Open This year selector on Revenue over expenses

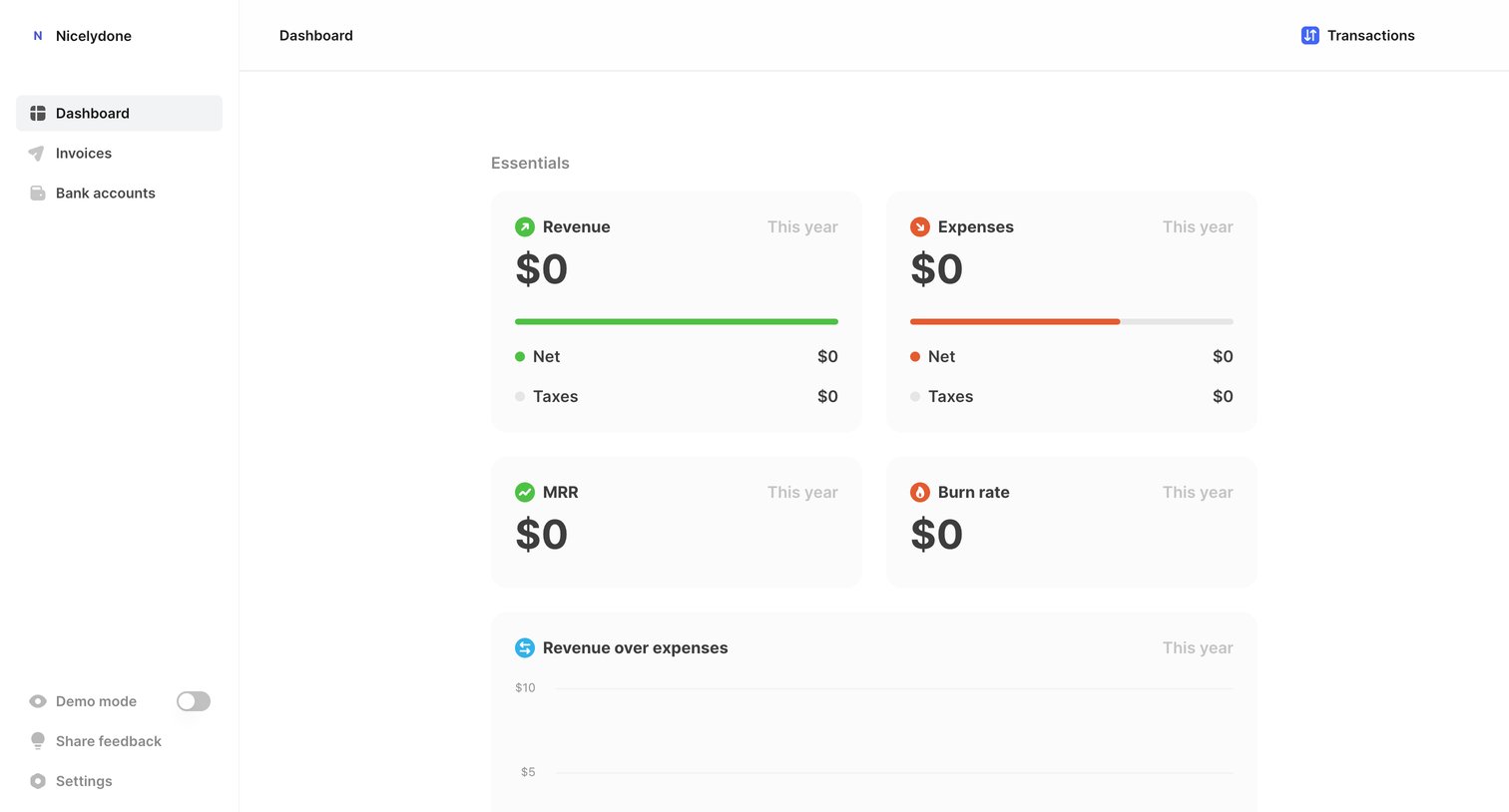[1198, 648]
